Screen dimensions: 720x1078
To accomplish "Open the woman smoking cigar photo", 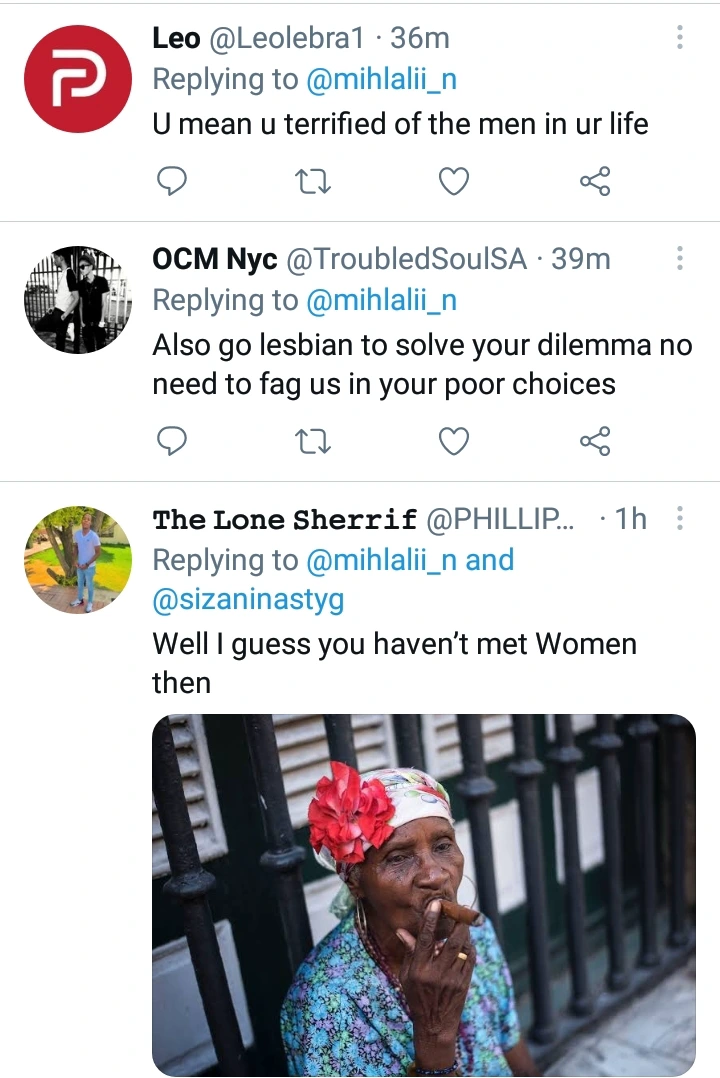I will point(424,895).
